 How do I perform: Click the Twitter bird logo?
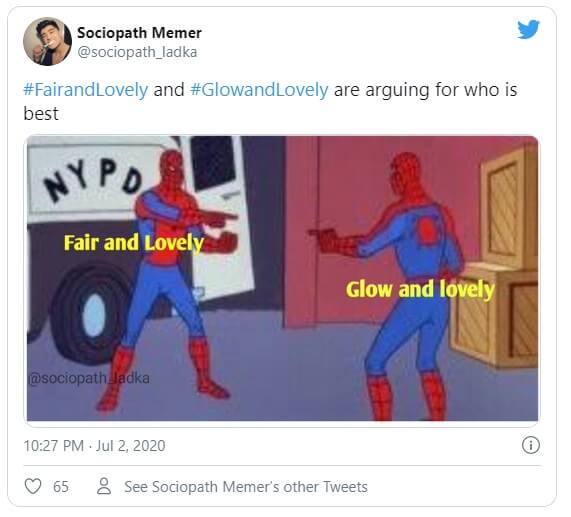tap(528, 29)
